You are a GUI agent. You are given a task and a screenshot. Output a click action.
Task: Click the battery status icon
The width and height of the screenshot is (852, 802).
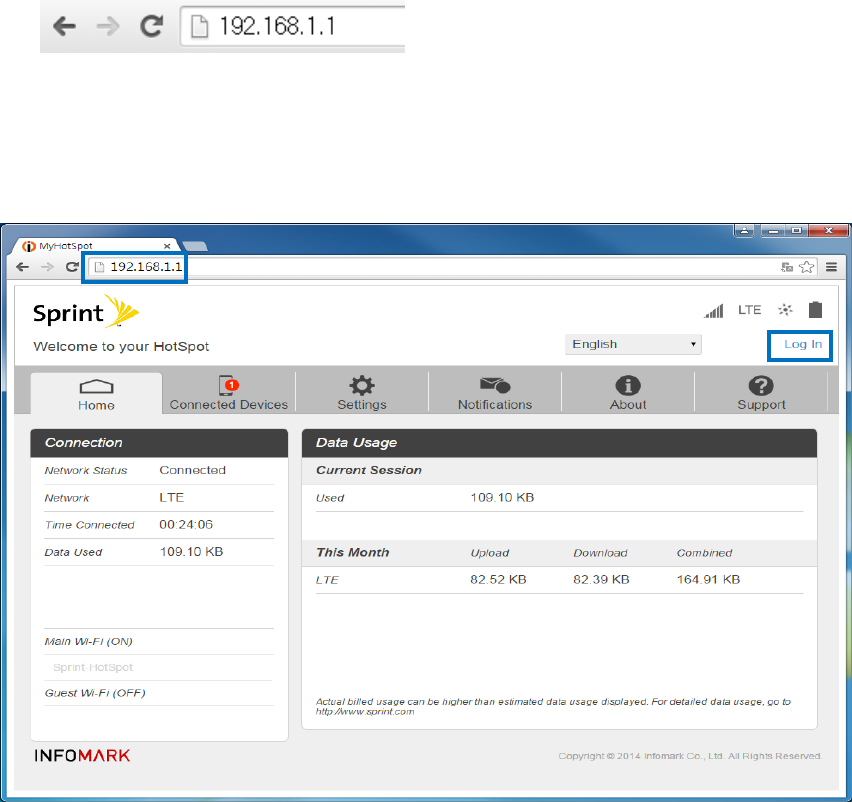[x=815, y=310]
